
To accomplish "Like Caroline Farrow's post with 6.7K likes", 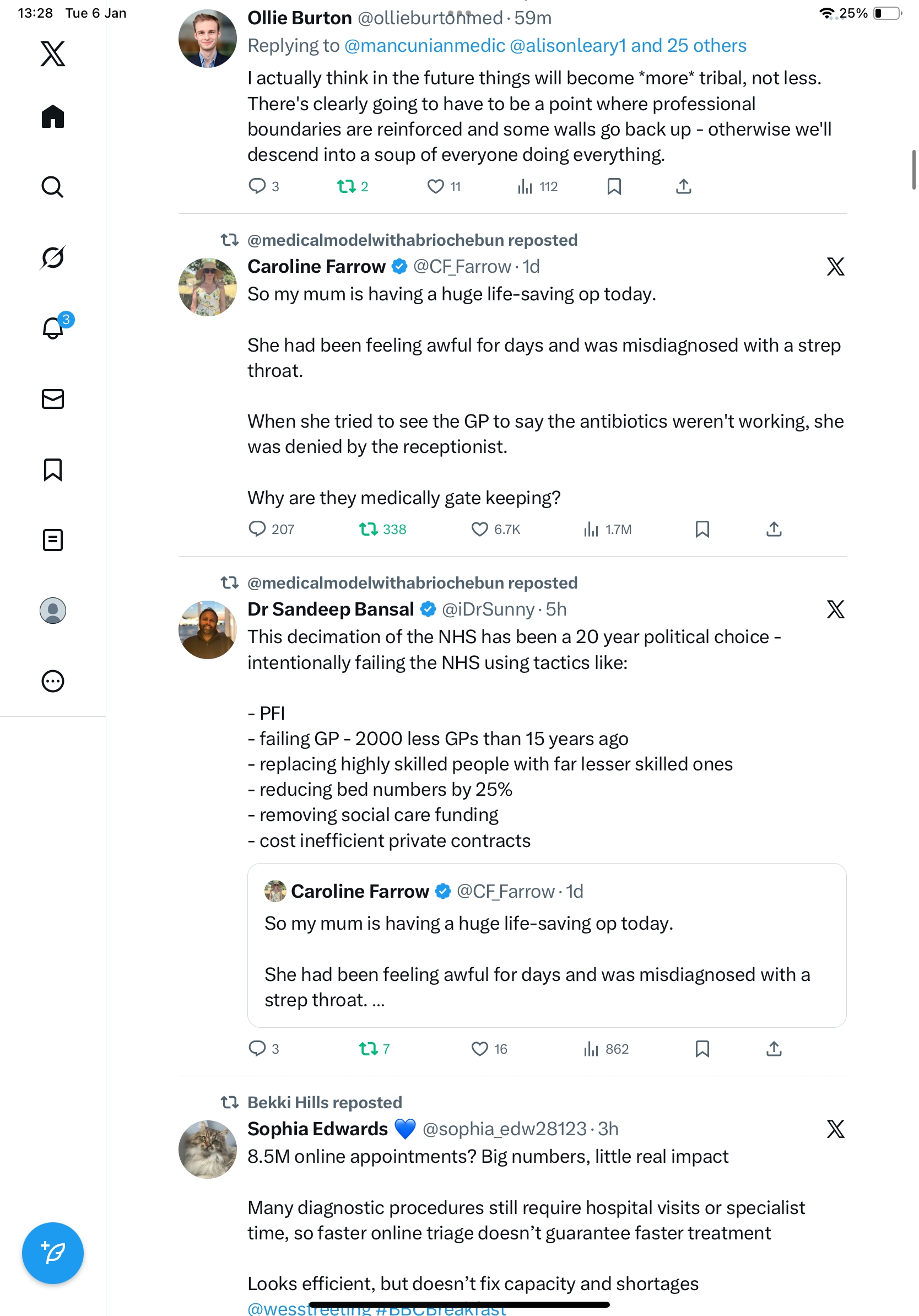I will click(479, 529).
